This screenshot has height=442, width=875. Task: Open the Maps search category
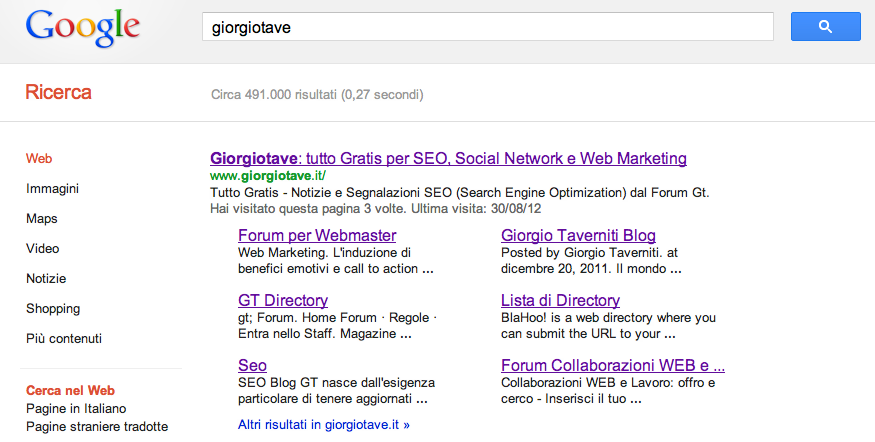pos(42,219)
